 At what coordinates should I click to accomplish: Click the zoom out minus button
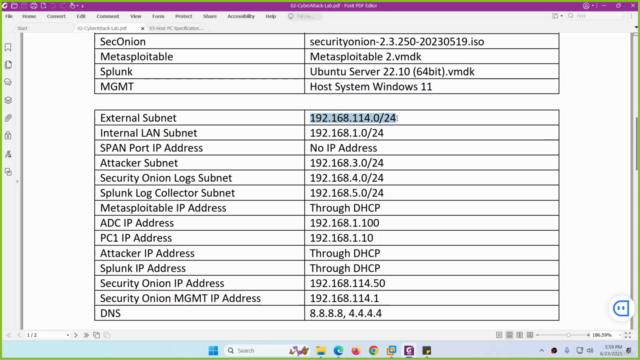click(x=538, y=335)
